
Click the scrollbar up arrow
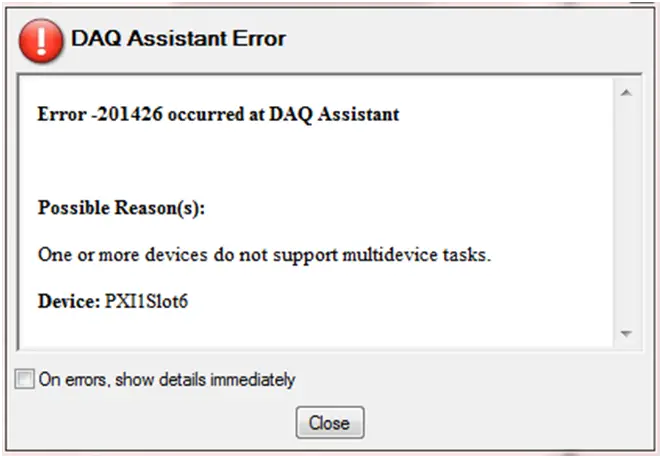tap(627, 92)
